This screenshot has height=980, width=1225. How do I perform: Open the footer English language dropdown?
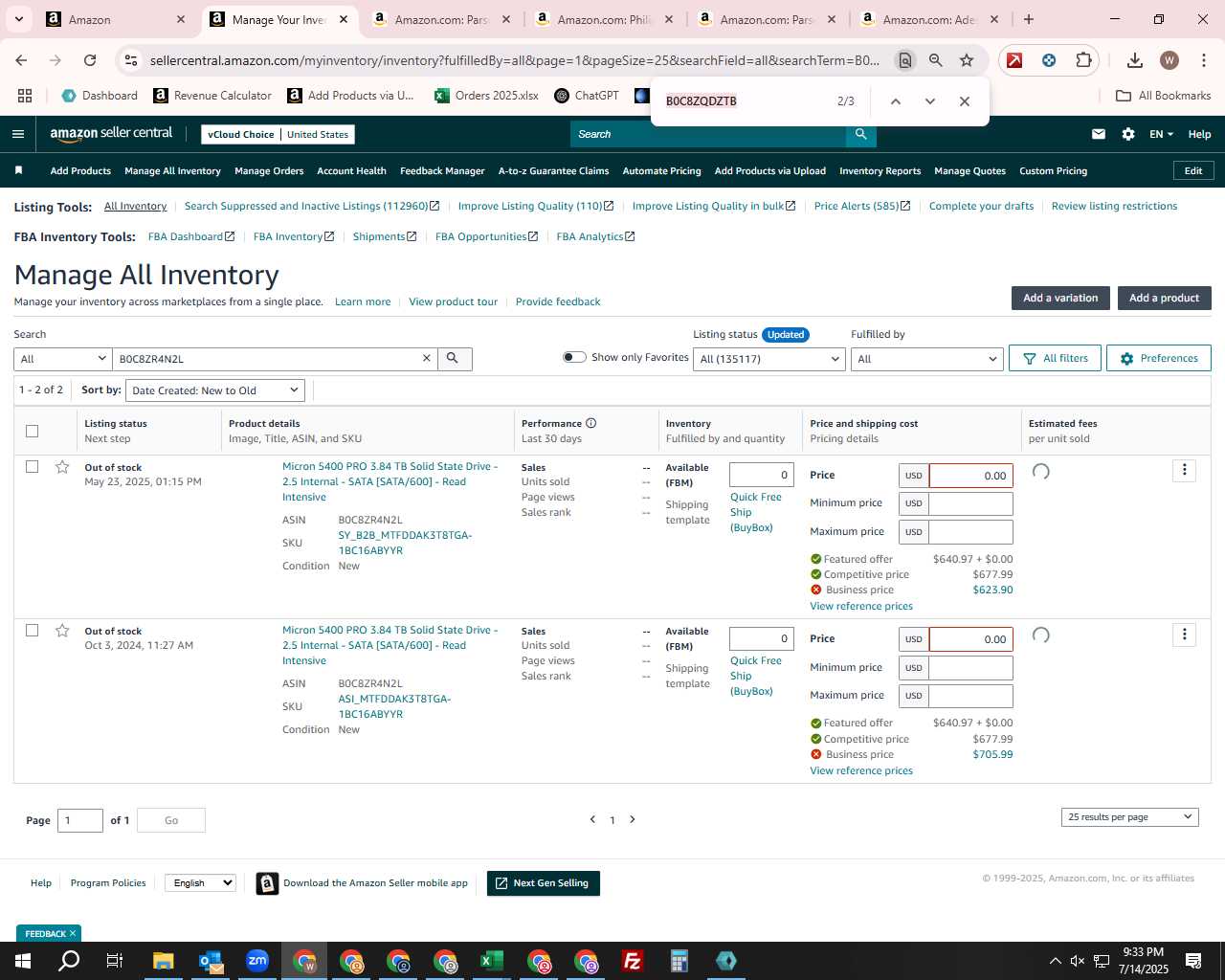pyautogui.click(x=200, y=883)
